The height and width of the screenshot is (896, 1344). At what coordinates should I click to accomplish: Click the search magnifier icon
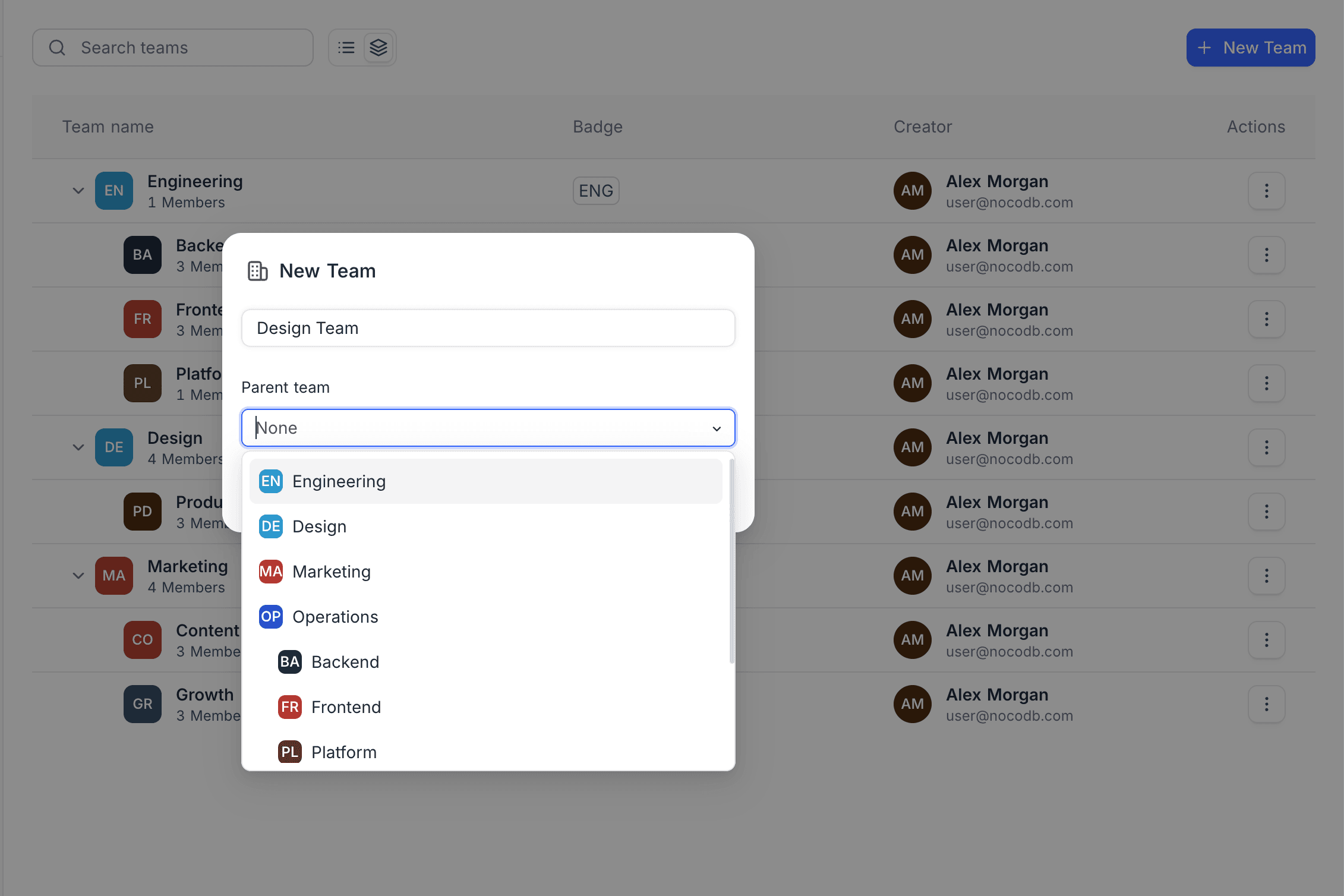[x=57, y=48]
